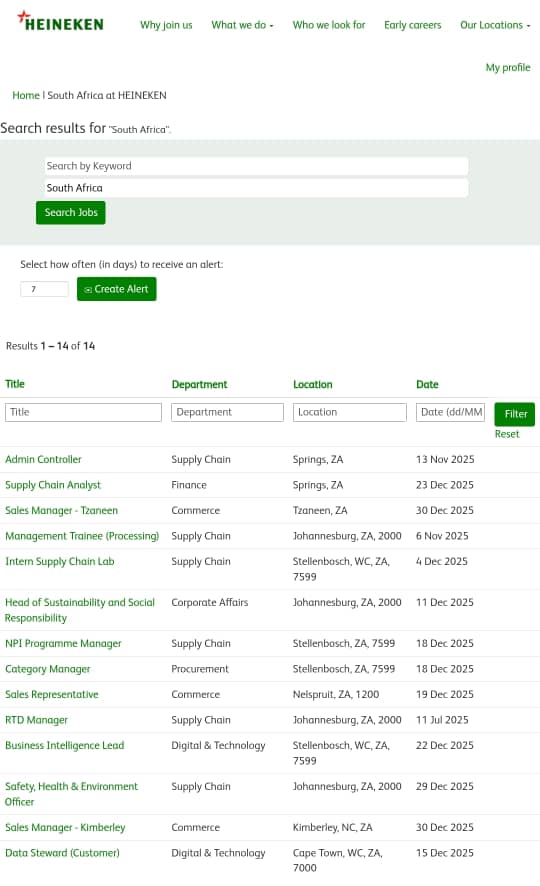Select the date 29 Dec 2025
This screenshot has width=540, height=886.
click(445, 787)
